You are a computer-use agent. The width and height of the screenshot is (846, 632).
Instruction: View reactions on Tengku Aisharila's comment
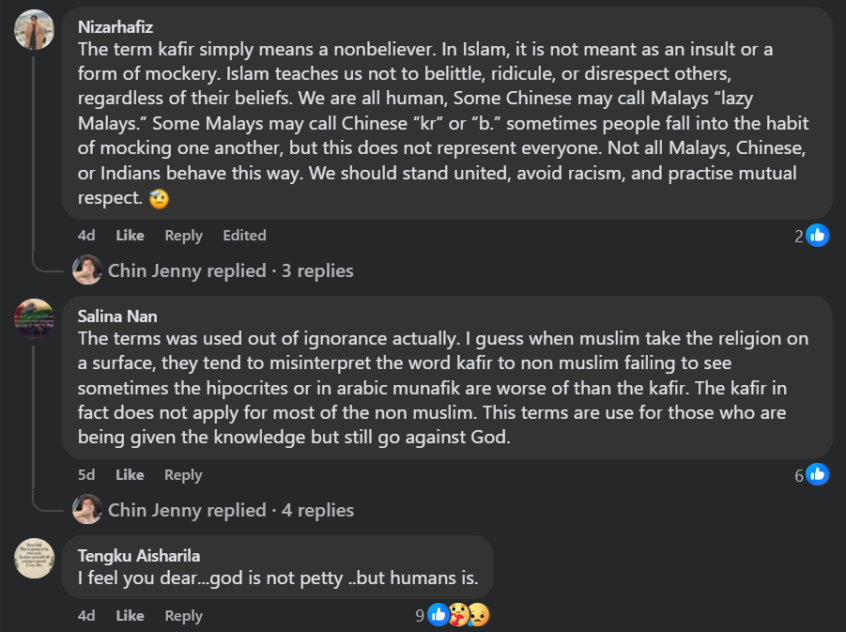tap(455, 615)
